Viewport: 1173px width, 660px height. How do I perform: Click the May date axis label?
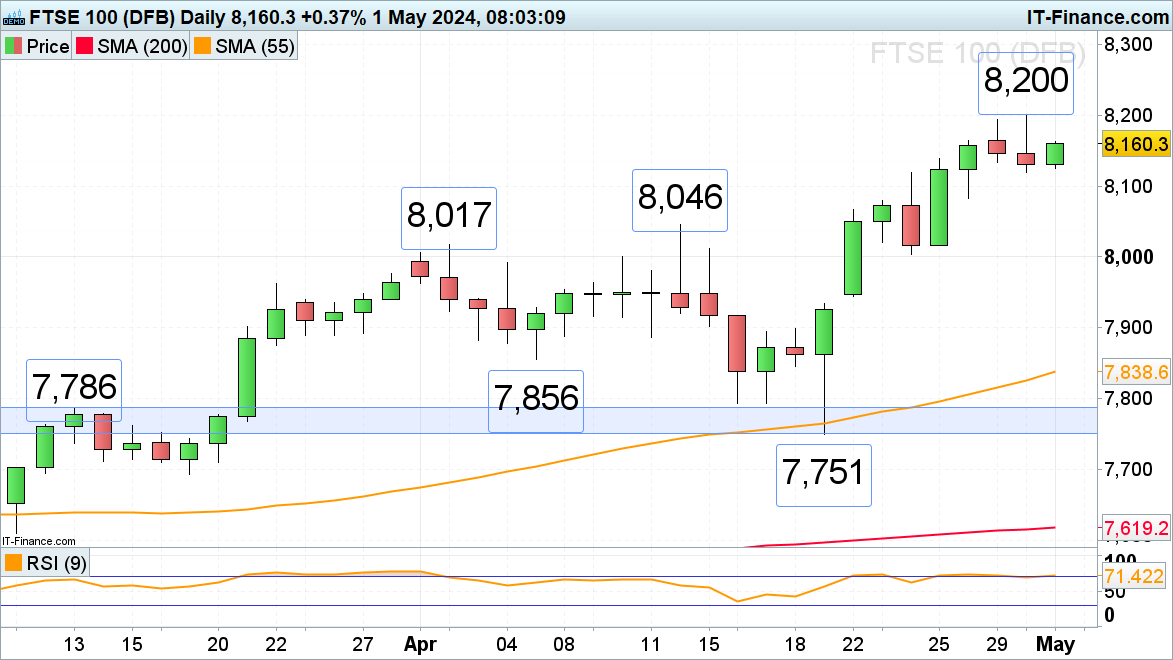[x=1055, y=644]
